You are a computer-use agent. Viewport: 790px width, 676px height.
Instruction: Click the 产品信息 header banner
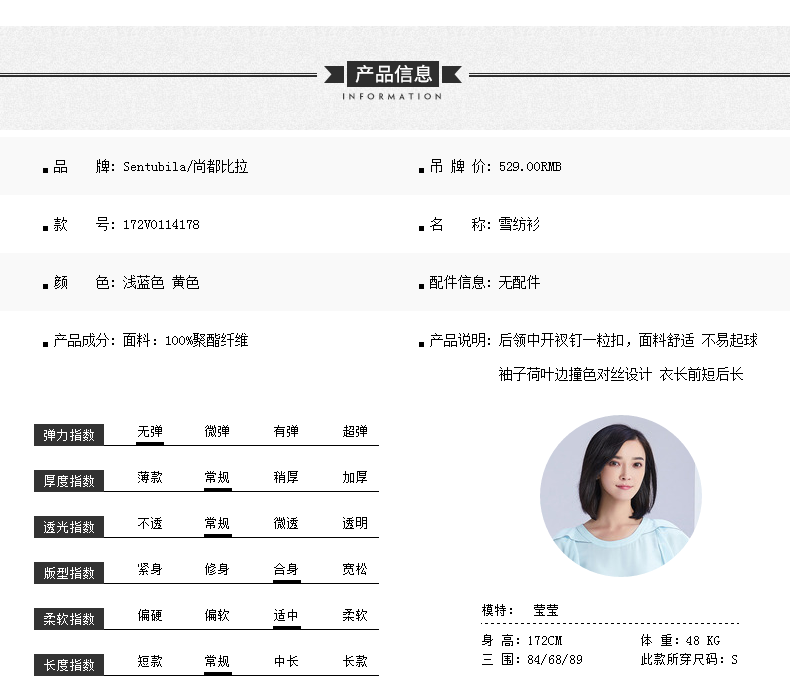click(x=394, y=74)
